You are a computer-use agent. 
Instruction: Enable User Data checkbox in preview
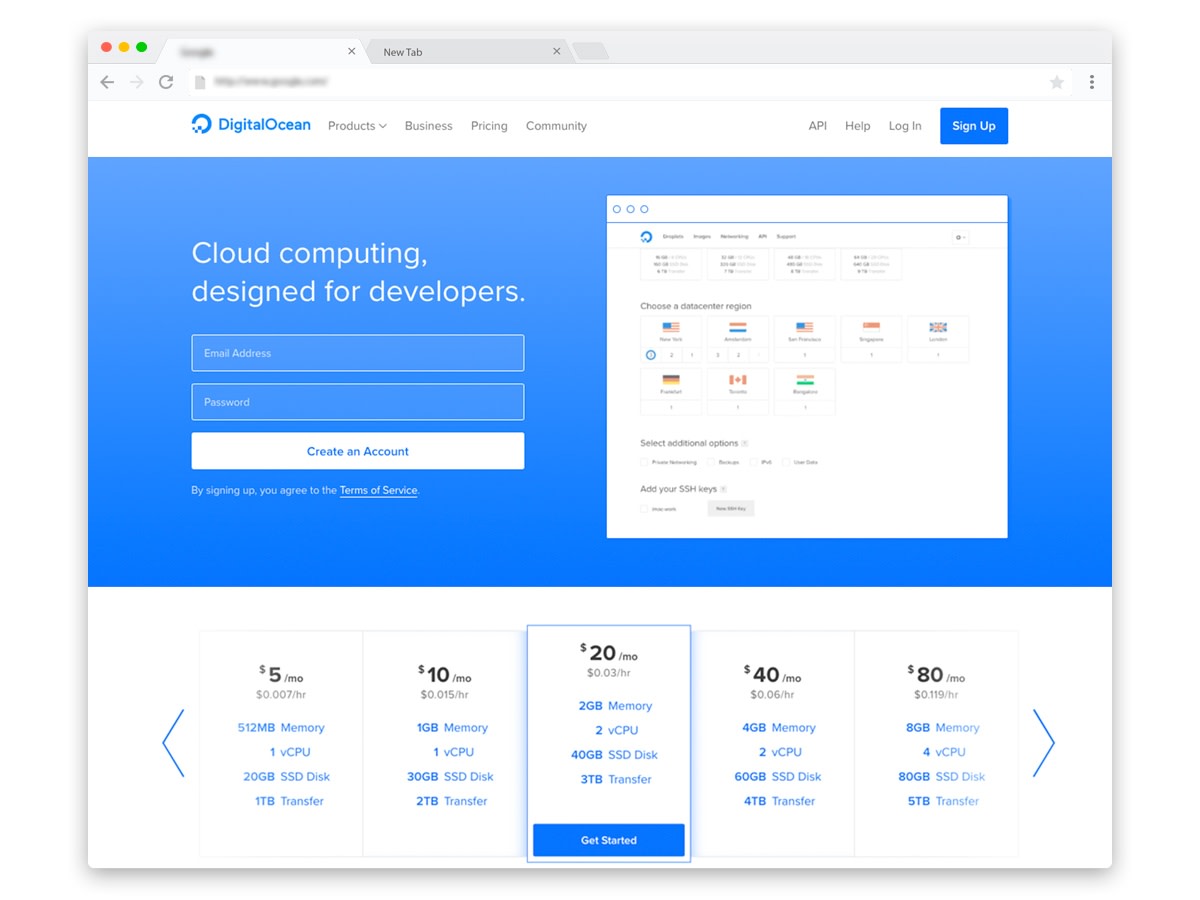click(x=786, y=462)
